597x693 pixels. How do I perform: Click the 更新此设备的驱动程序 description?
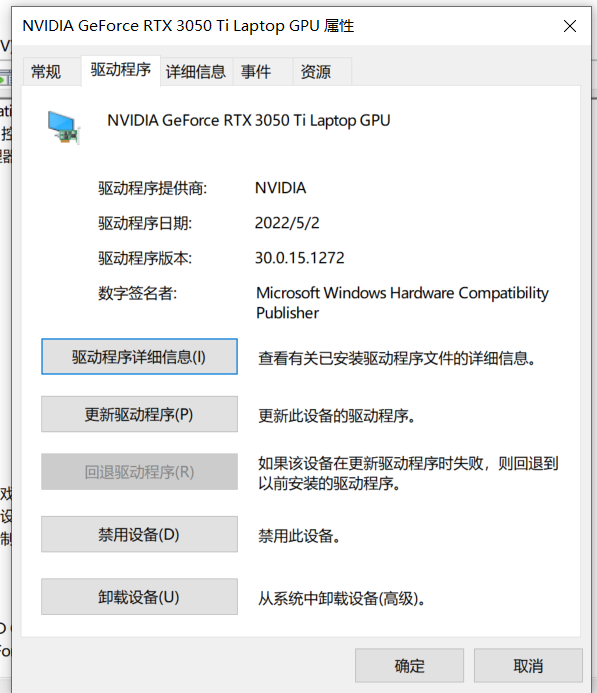pos(337,416)
